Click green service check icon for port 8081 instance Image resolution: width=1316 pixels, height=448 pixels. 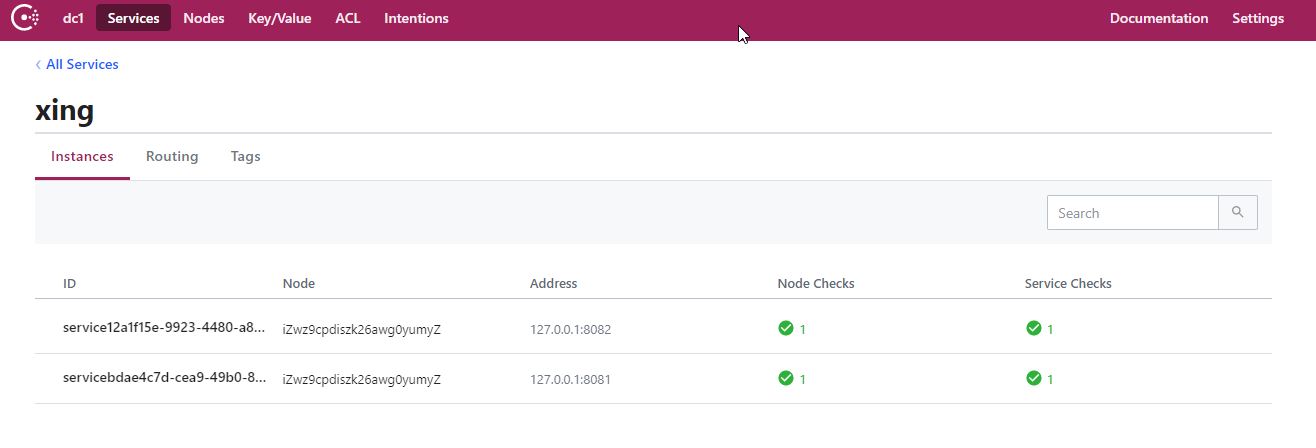(x=1034, y=378)
